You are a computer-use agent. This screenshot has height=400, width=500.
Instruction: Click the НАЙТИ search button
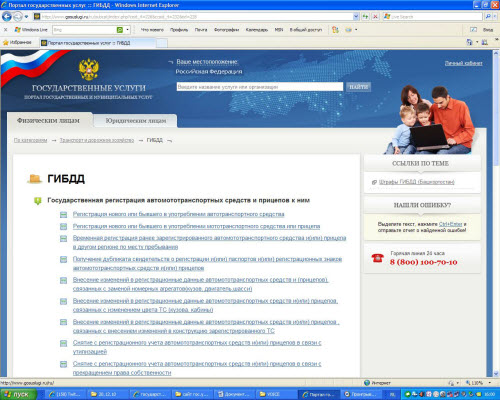[x=358, y=87]
